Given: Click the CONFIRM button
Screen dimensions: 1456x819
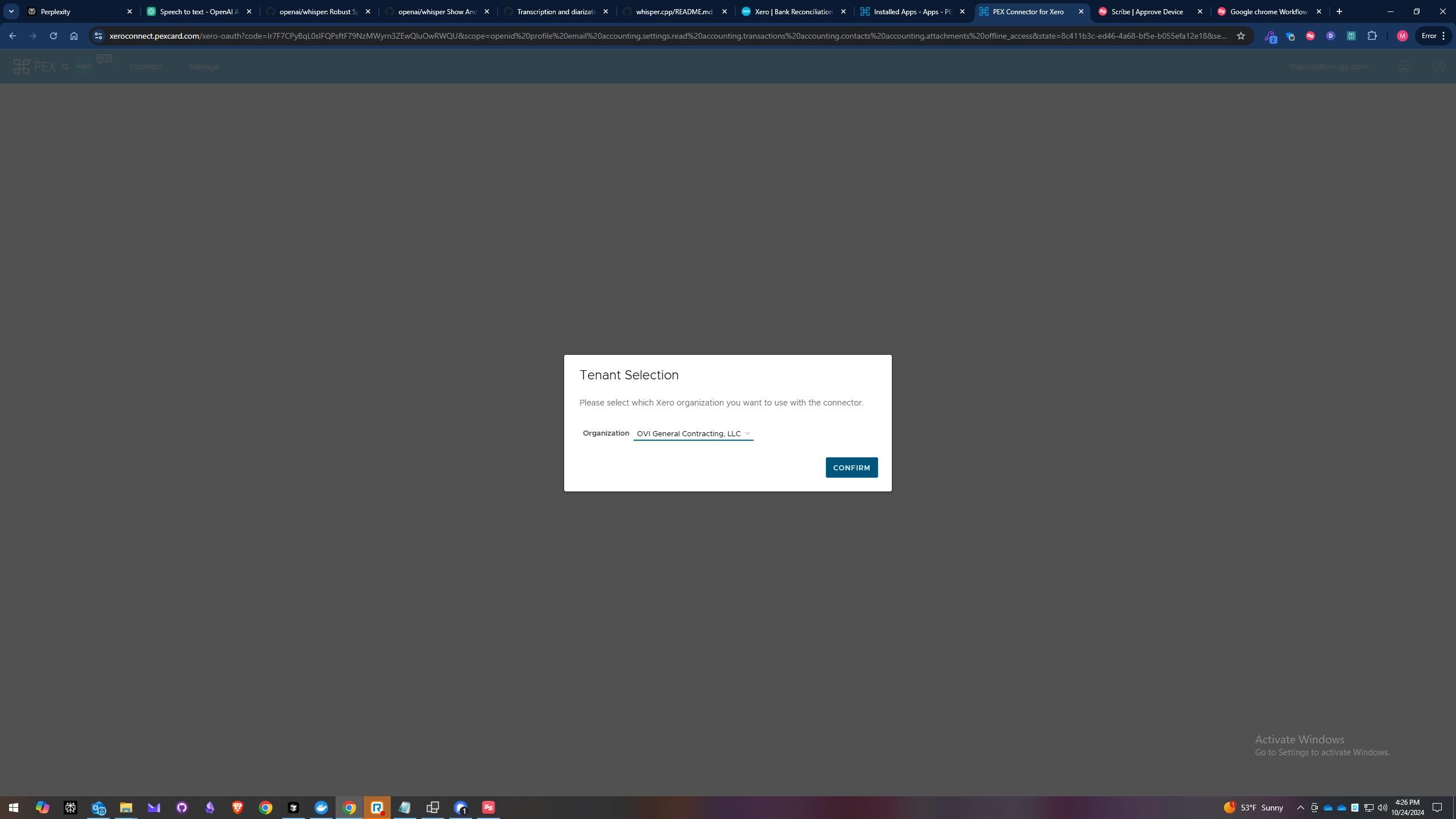Looking at the screenshot, I should tap(851, 468).
